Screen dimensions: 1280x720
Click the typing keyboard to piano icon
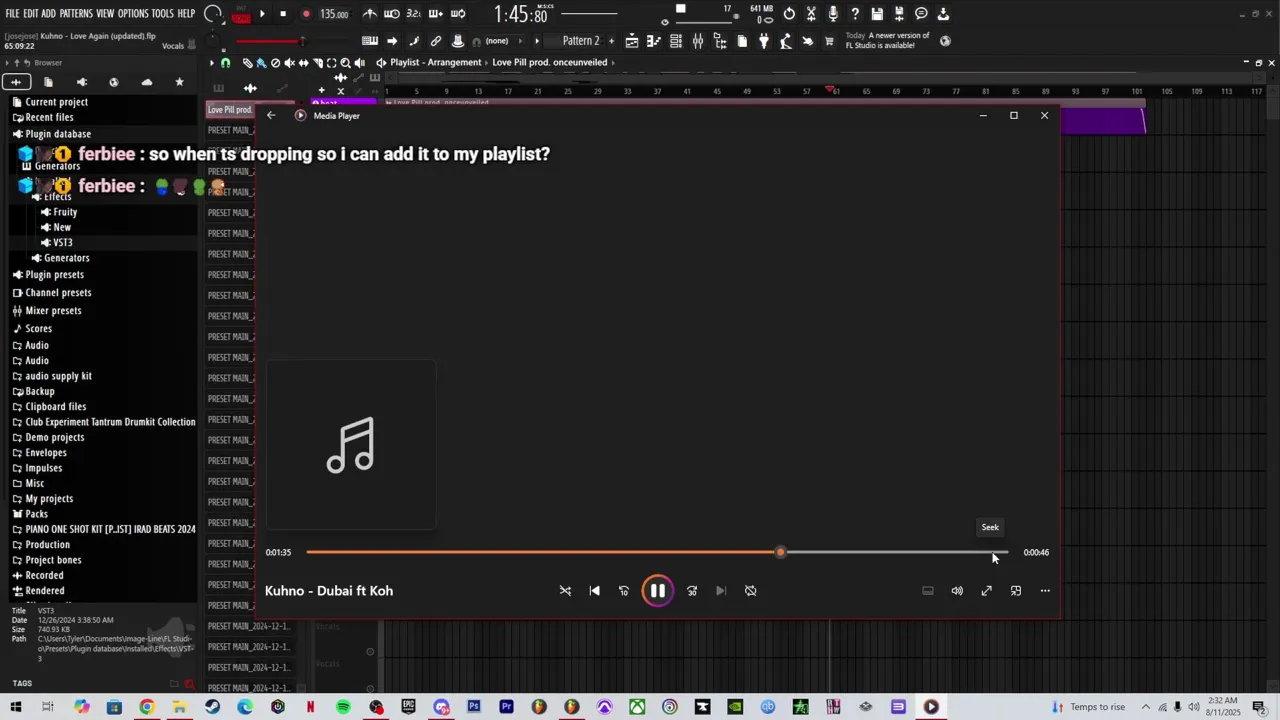[x=370, y=41]
